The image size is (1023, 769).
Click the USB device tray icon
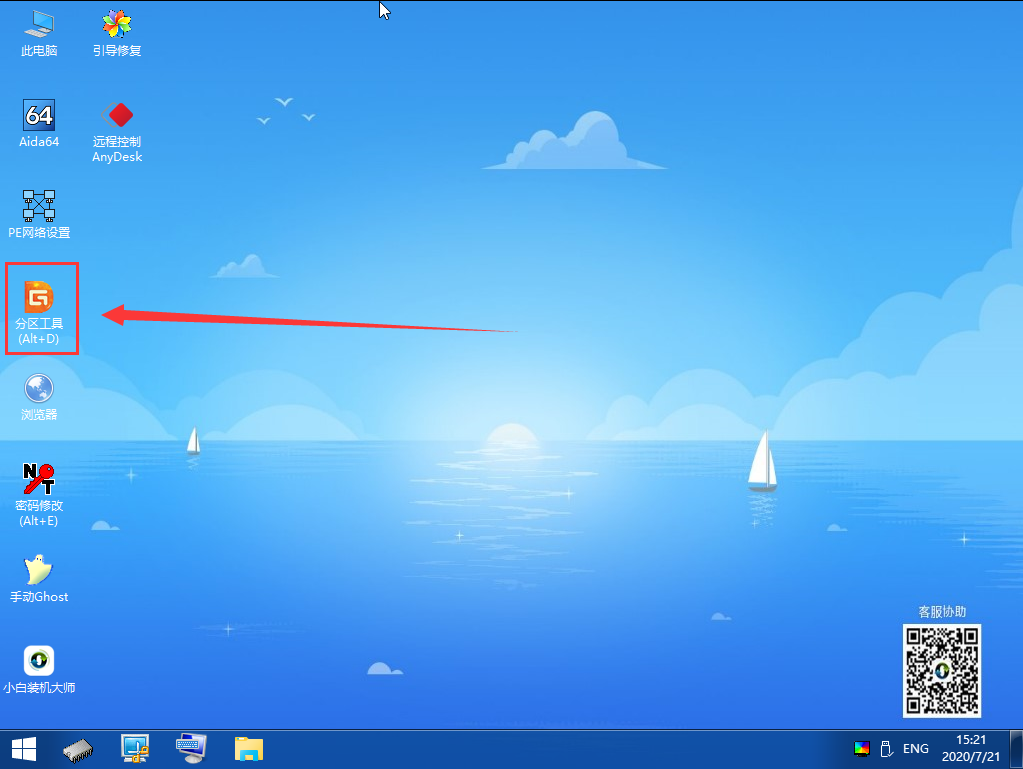(886, 749)
